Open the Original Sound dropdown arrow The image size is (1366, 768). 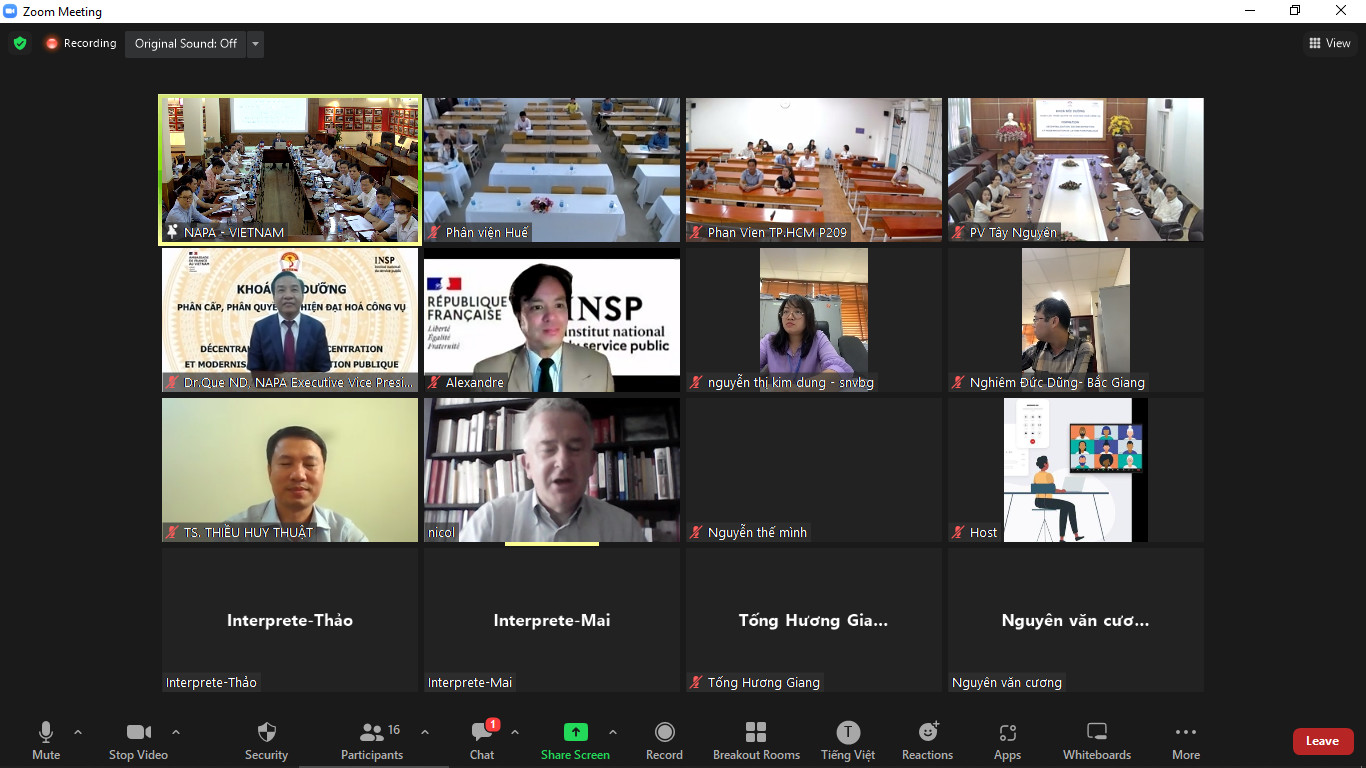(256, 43)
